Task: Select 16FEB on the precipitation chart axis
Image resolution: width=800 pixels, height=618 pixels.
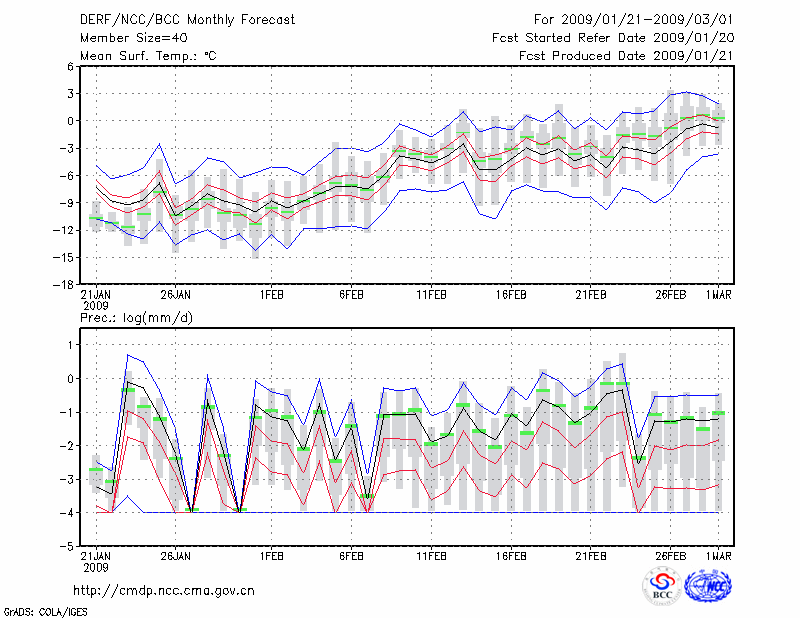Action: click(x=511, y=556)
